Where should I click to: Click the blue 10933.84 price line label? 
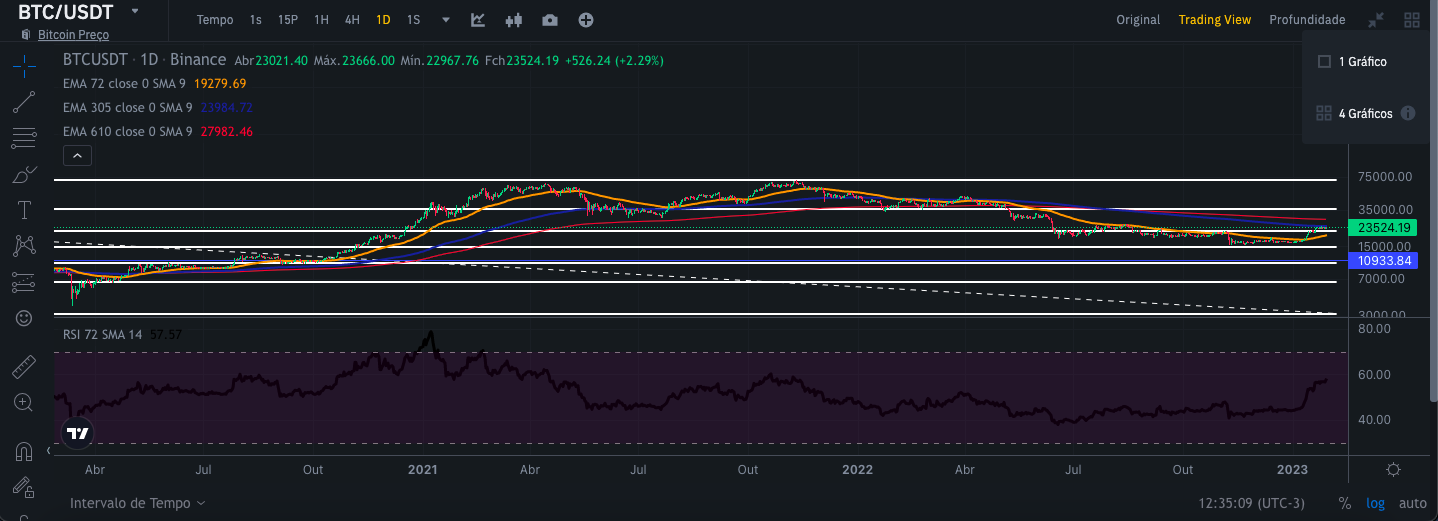(x=1383, y=260)
